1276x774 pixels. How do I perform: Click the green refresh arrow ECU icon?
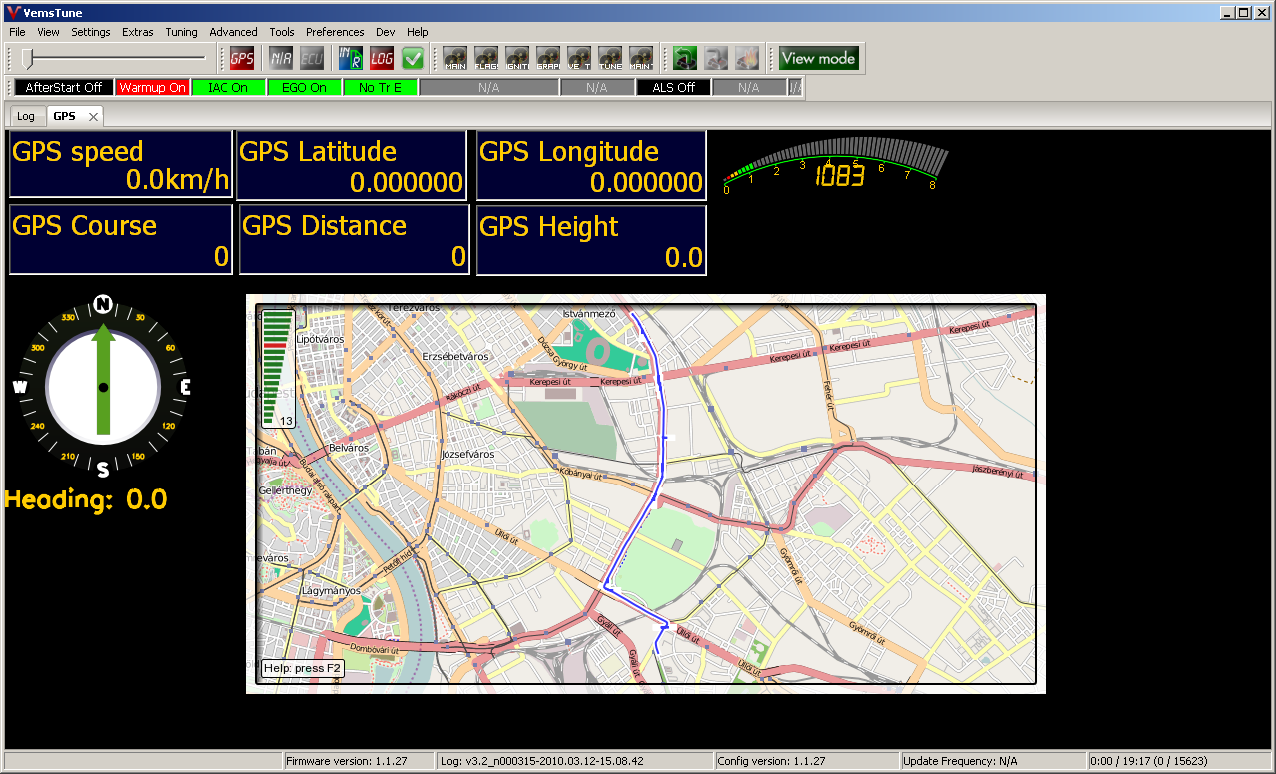[x=685, y=58]
